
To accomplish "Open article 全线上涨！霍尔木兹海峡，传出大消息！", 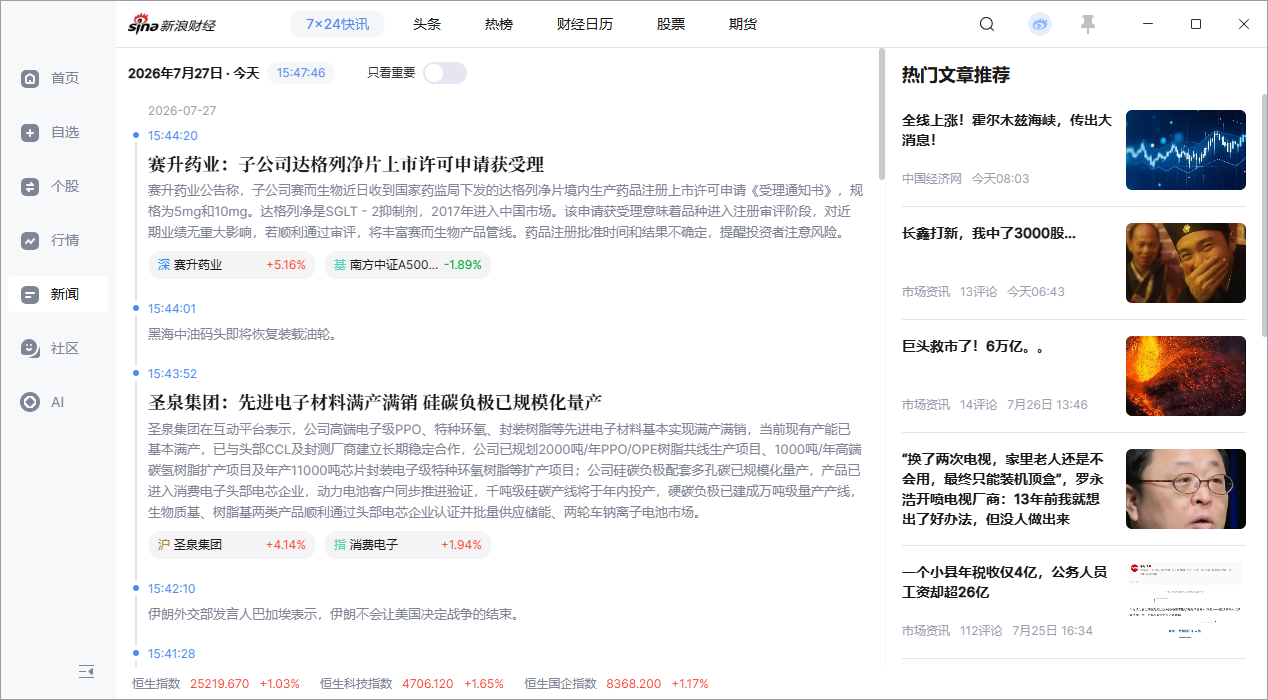I will (x=1007, y=130).
